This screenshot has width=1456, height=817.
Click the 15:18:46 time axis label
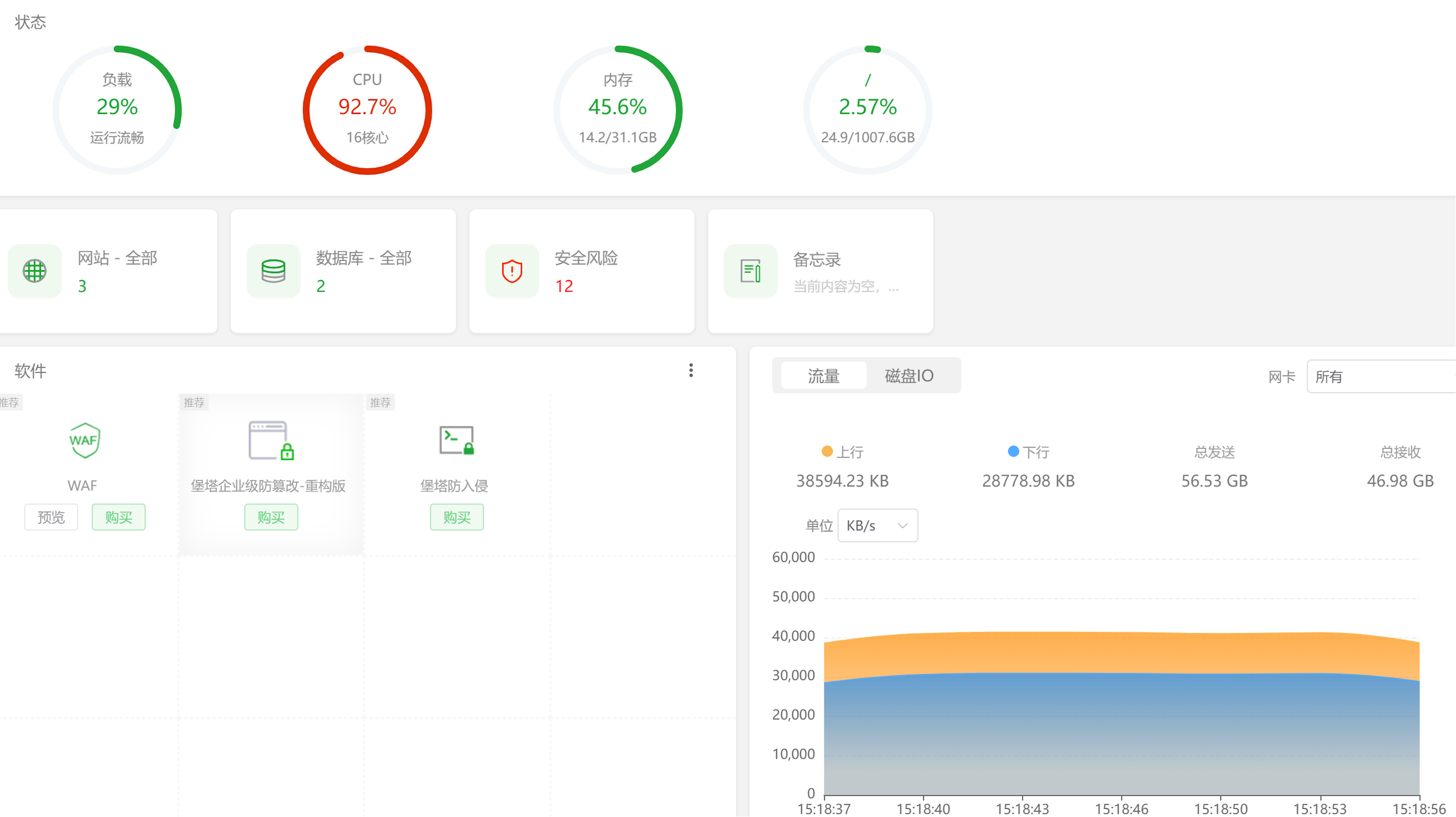coord(1122,809)
